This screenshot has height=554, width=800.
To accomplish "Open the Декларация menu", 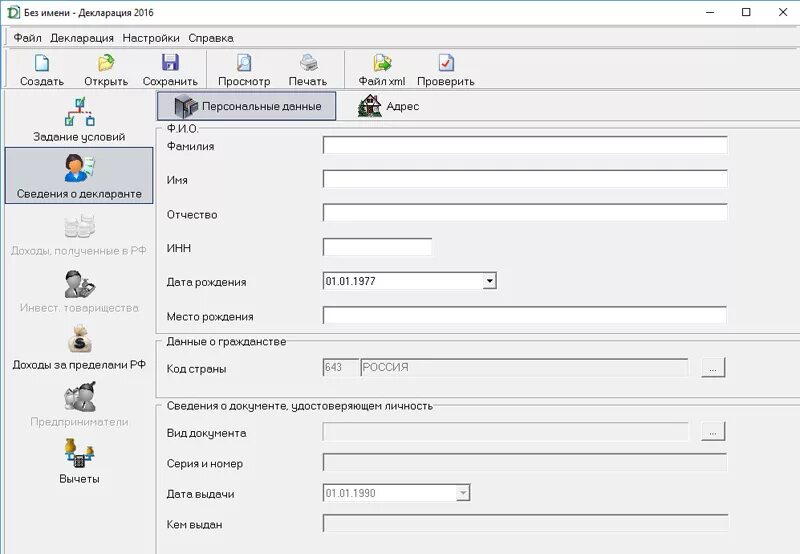I will pyautogui.click(x=82, y=38).
